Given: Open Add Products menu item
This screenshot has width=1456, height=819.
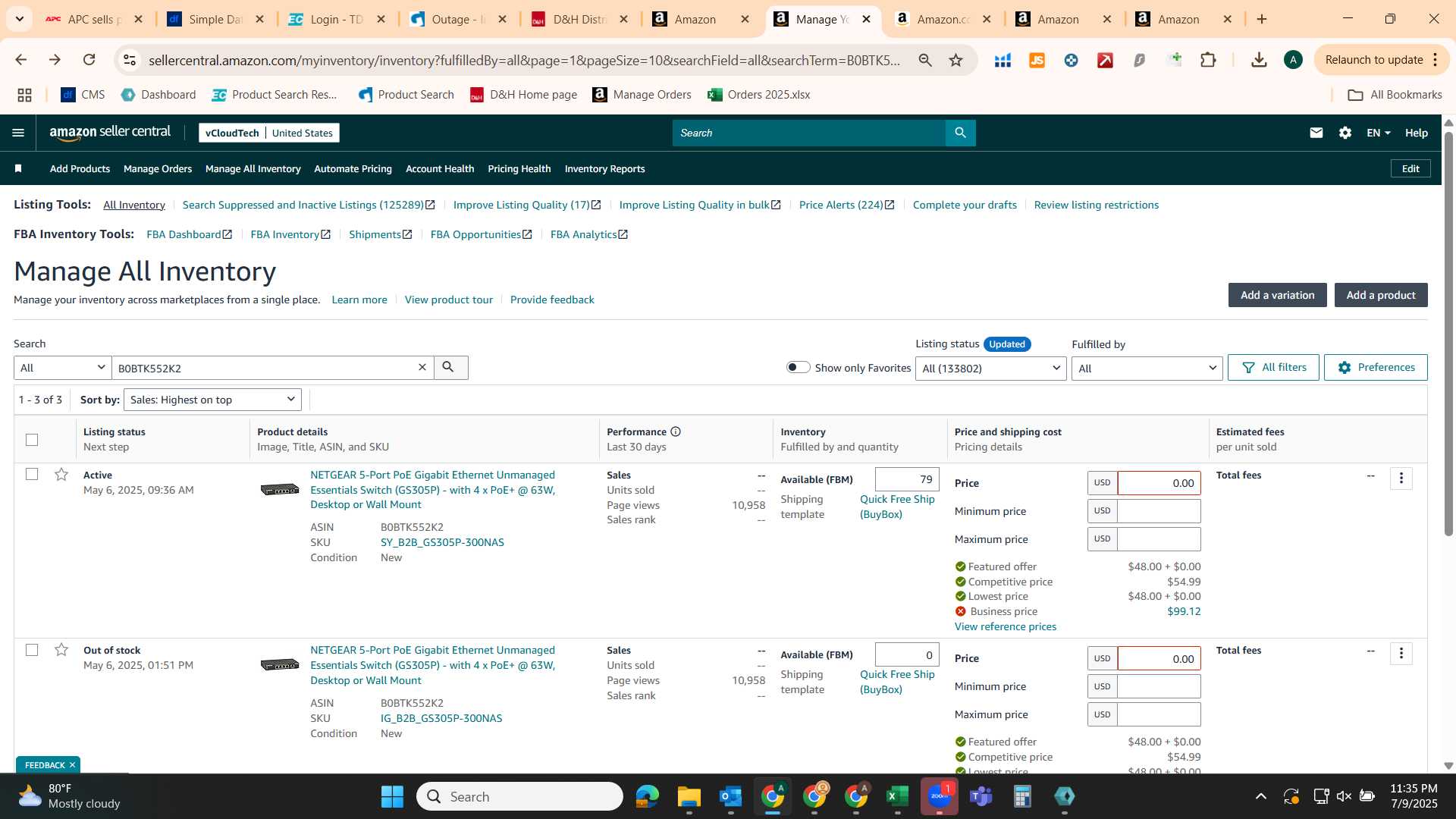Looking at the screenshot, I should tap(80, 168).
